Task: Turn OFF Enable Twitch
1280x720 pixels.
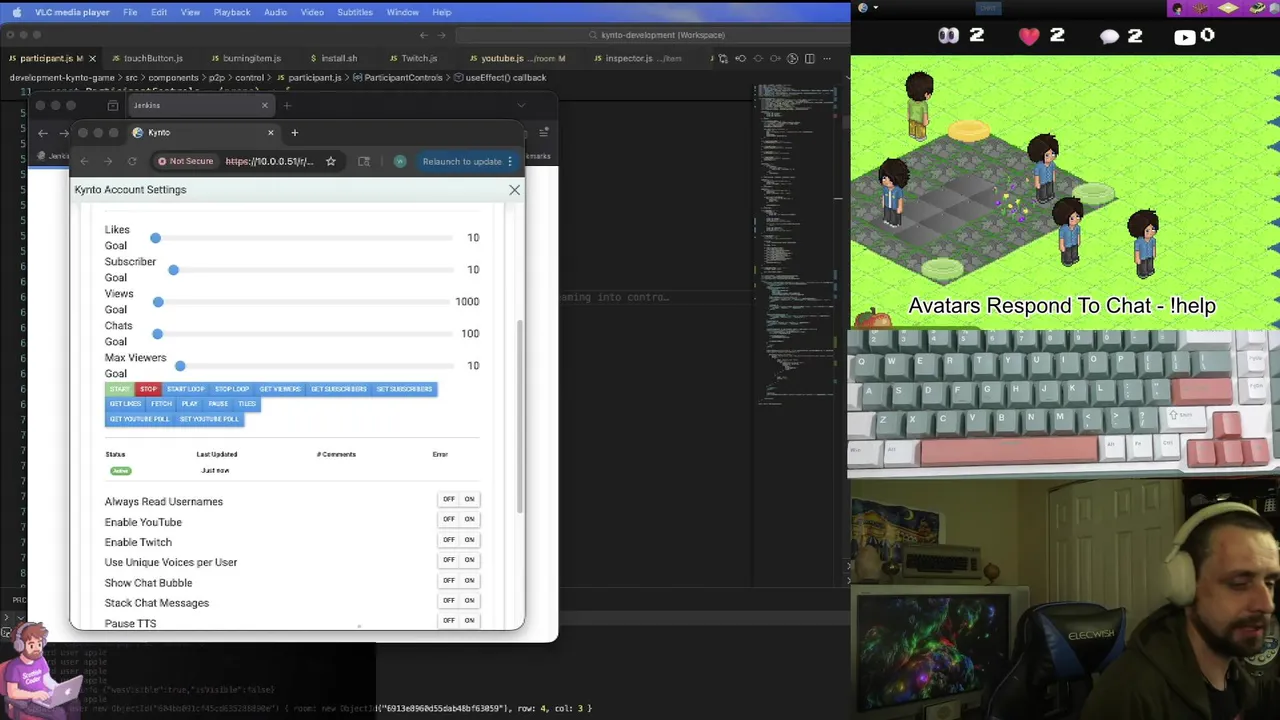Action: pyautogui.click(x=449, y=540)
